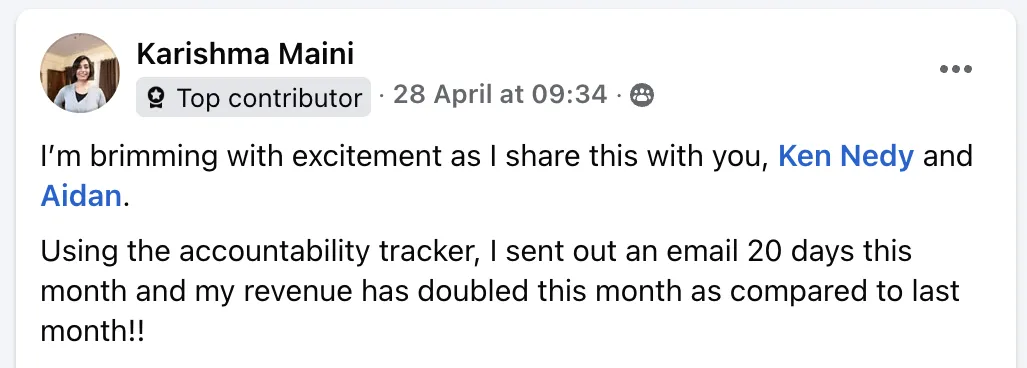Image resolution: width=1027 pixels, height=368 pixels.
Task: Open the post via 28 April timestamp
Action: click(500, 96)
